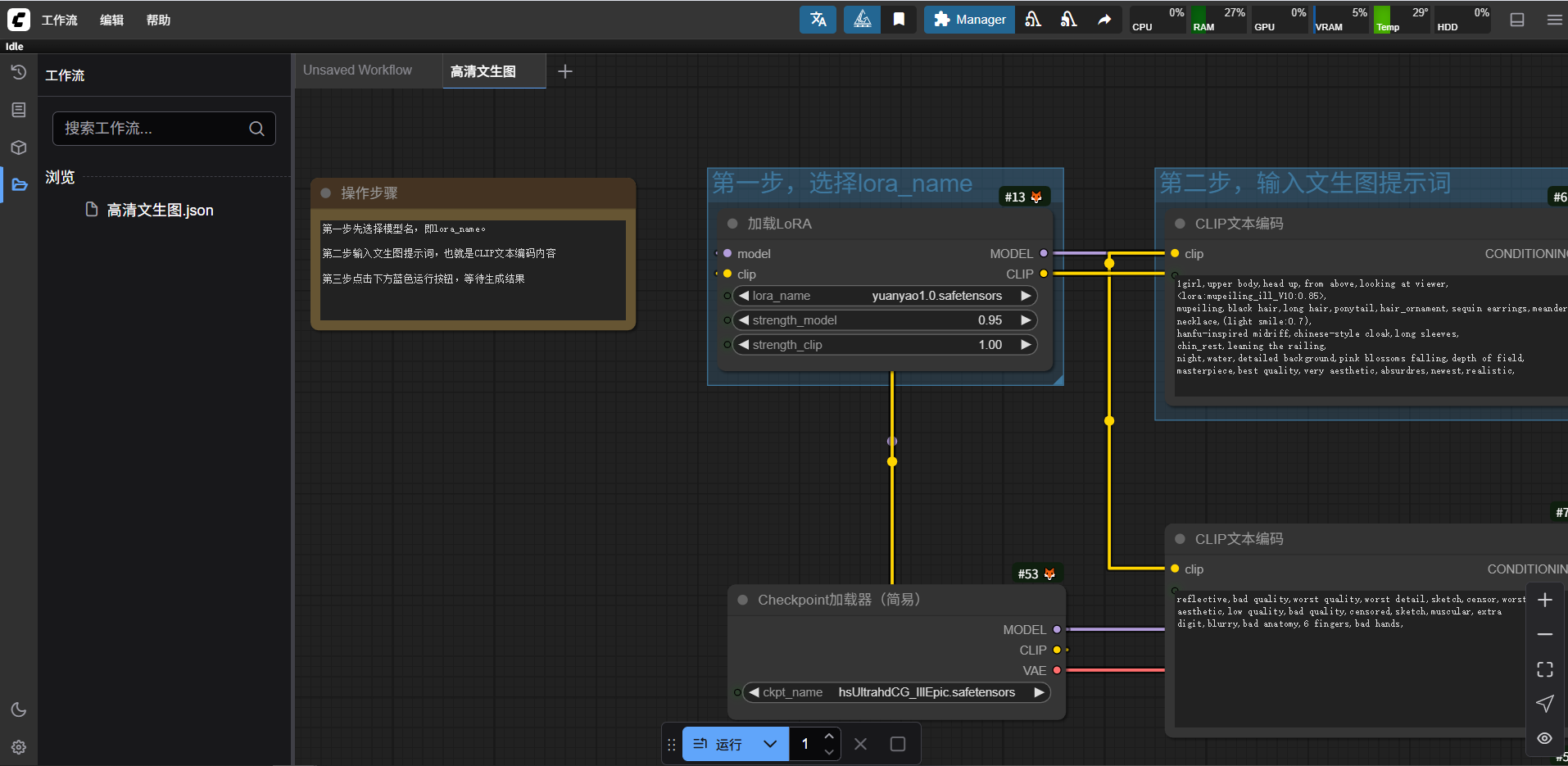Open the lora_name selection combo
The height and width of the screenshot is (766, 1568).
pyautogui.click(x=885, y=296)
